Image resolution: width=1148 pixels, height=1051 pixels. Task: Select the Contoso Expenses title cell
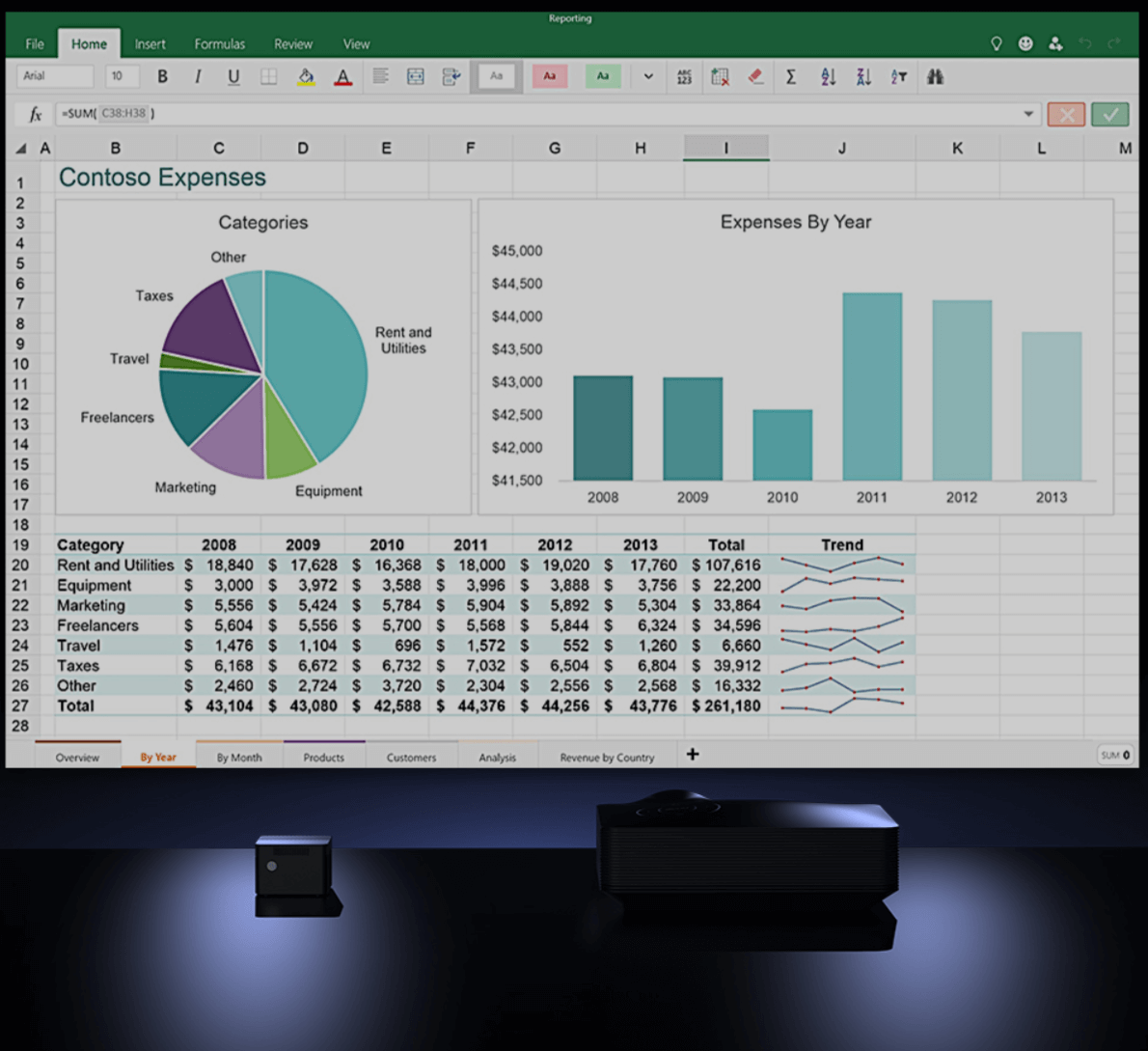tap(162, 178)
